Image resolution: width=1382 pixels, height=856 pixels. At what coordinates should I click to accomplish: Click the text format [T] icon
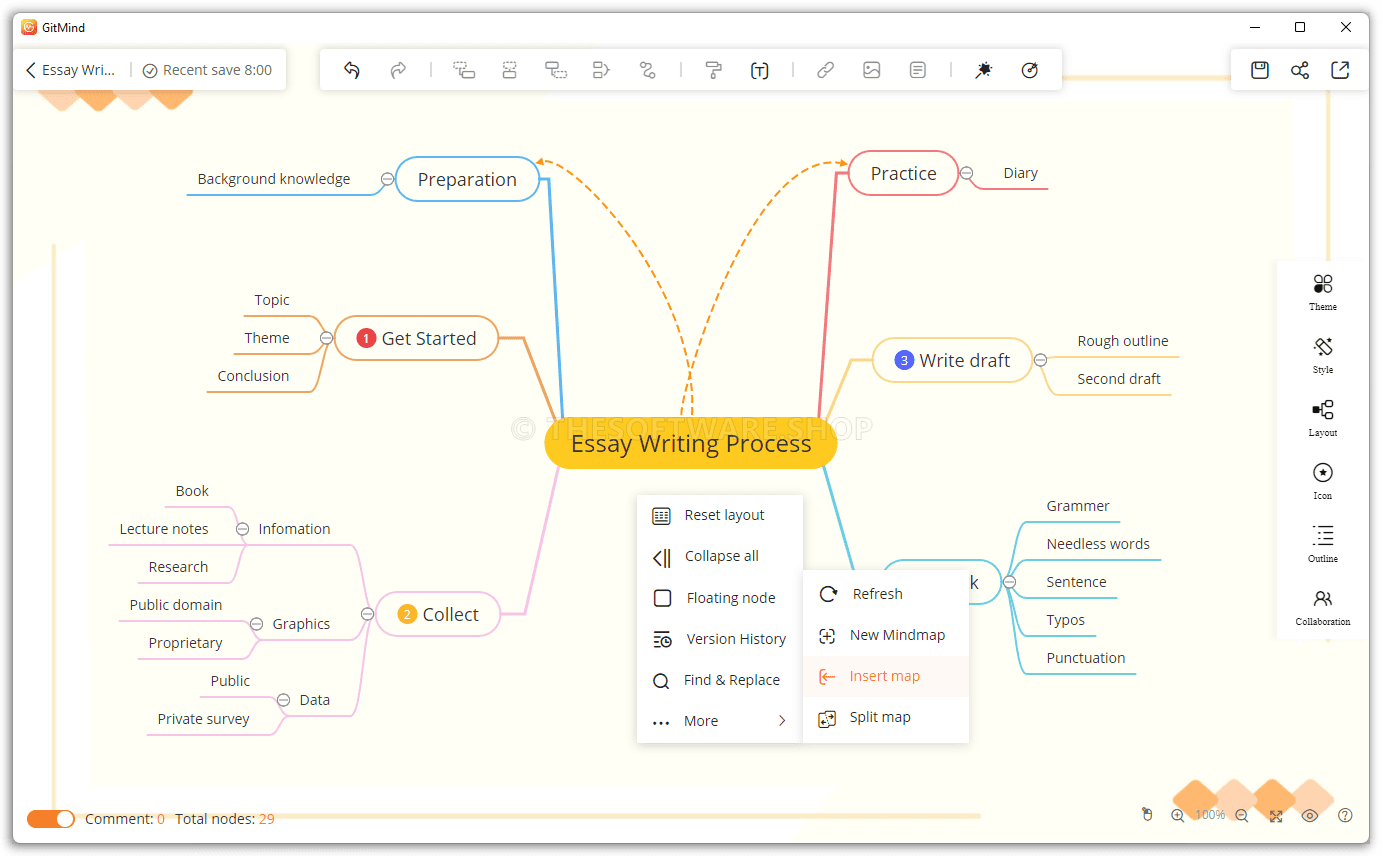[760, 70]
